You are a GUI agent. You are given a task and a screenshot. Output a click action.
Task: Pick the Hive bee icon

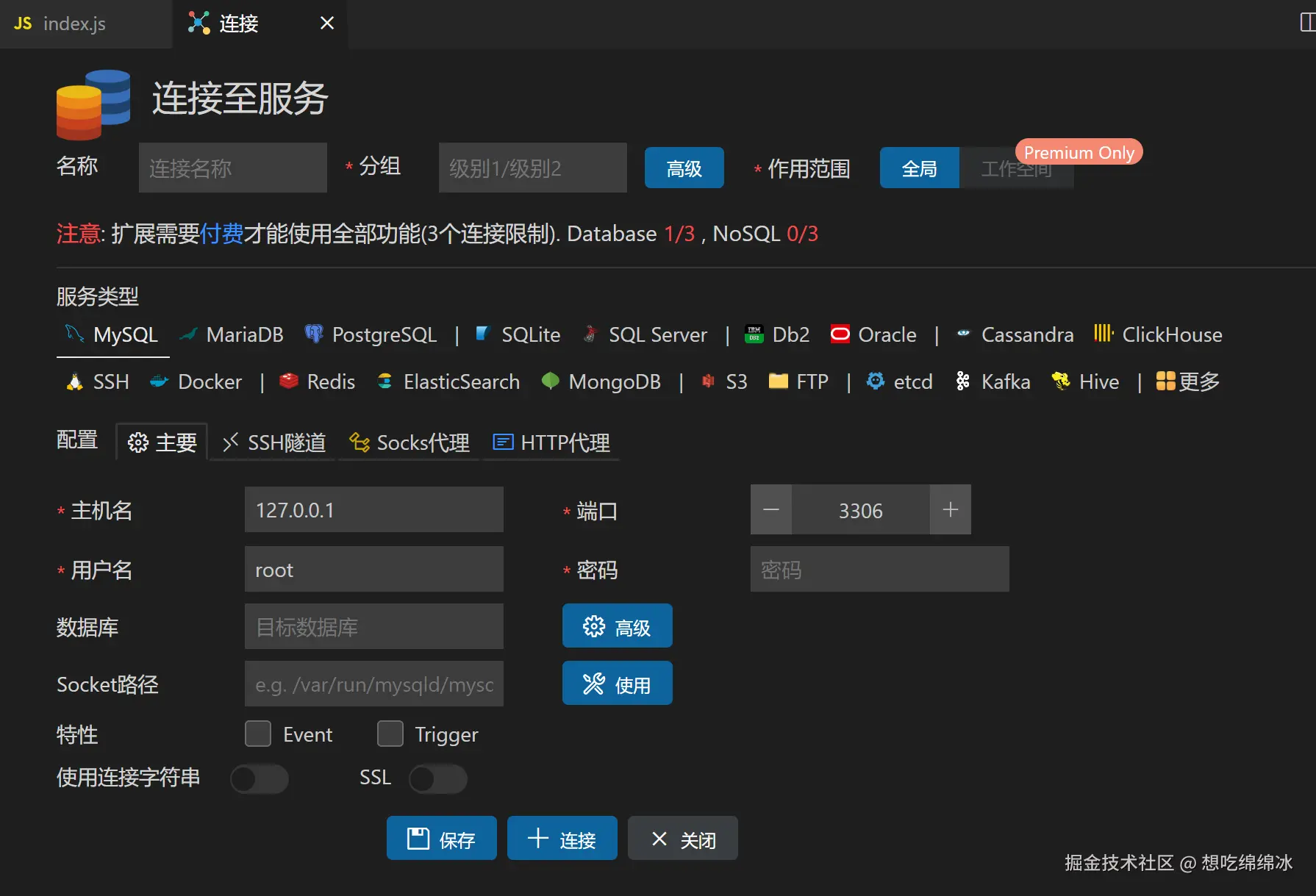pyautogui.click(x=1061, y=381)
